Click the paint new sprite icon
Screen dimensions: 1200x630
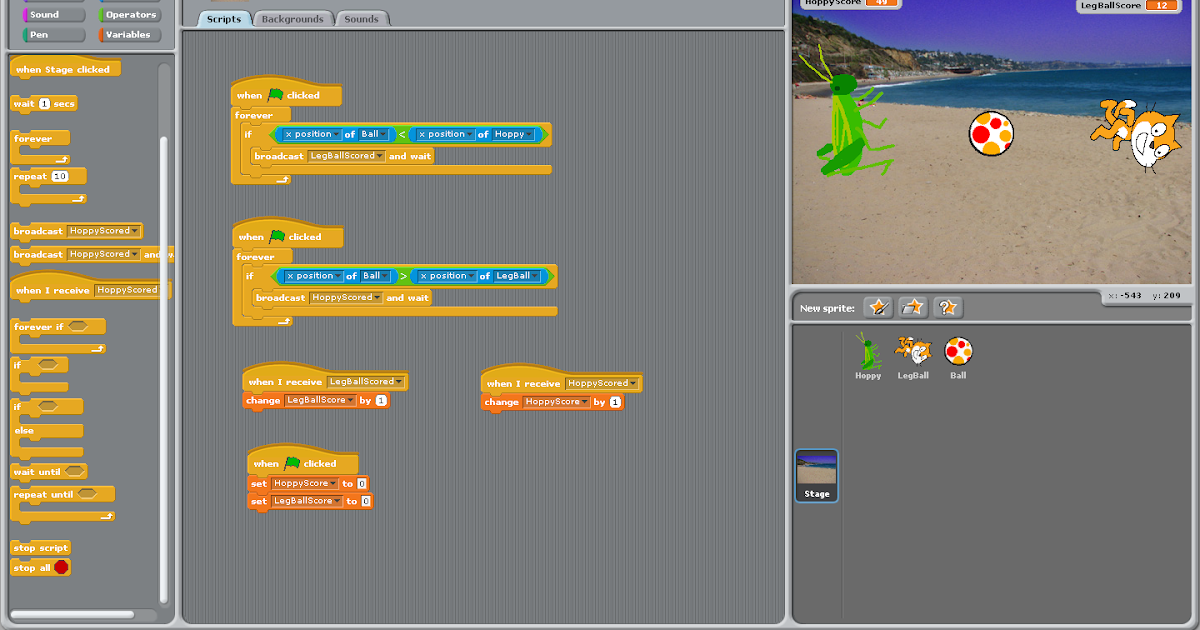coord(878,307)
